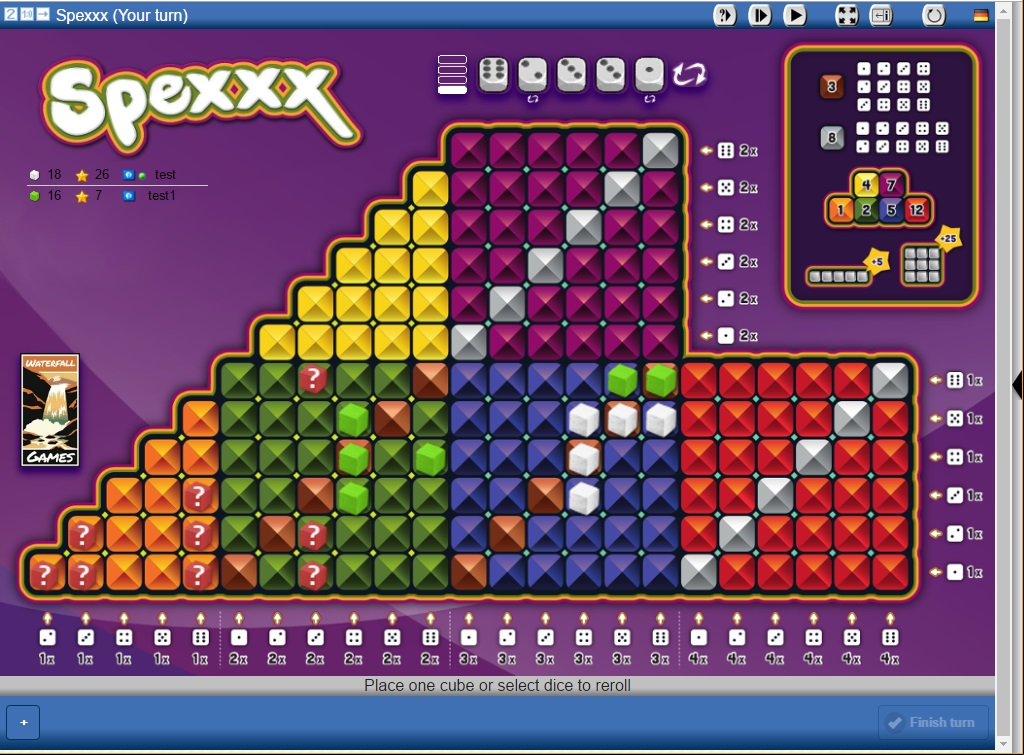Click the orange tile numbered 1 in the scoring panel
This screenshot has width=1024, height=755.
point(840,210)
